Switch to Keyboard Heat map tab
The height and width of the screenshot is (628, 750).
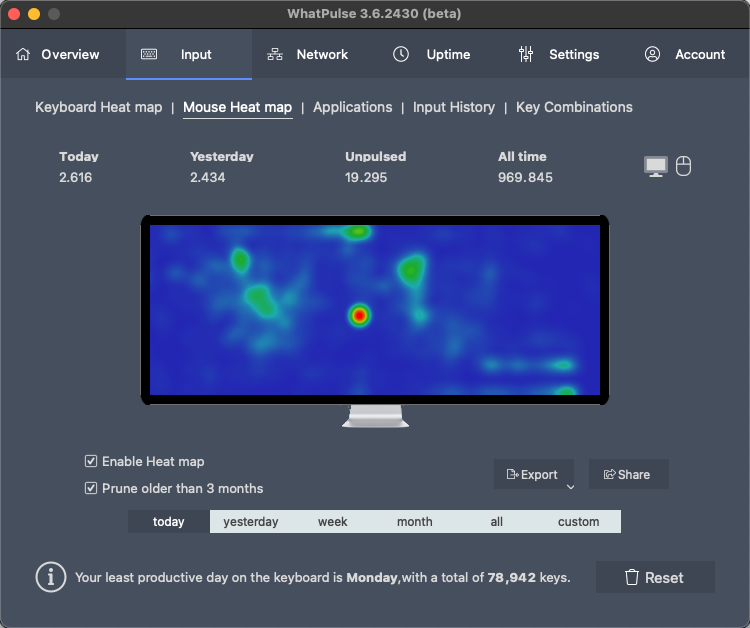[x=98, y=107]
